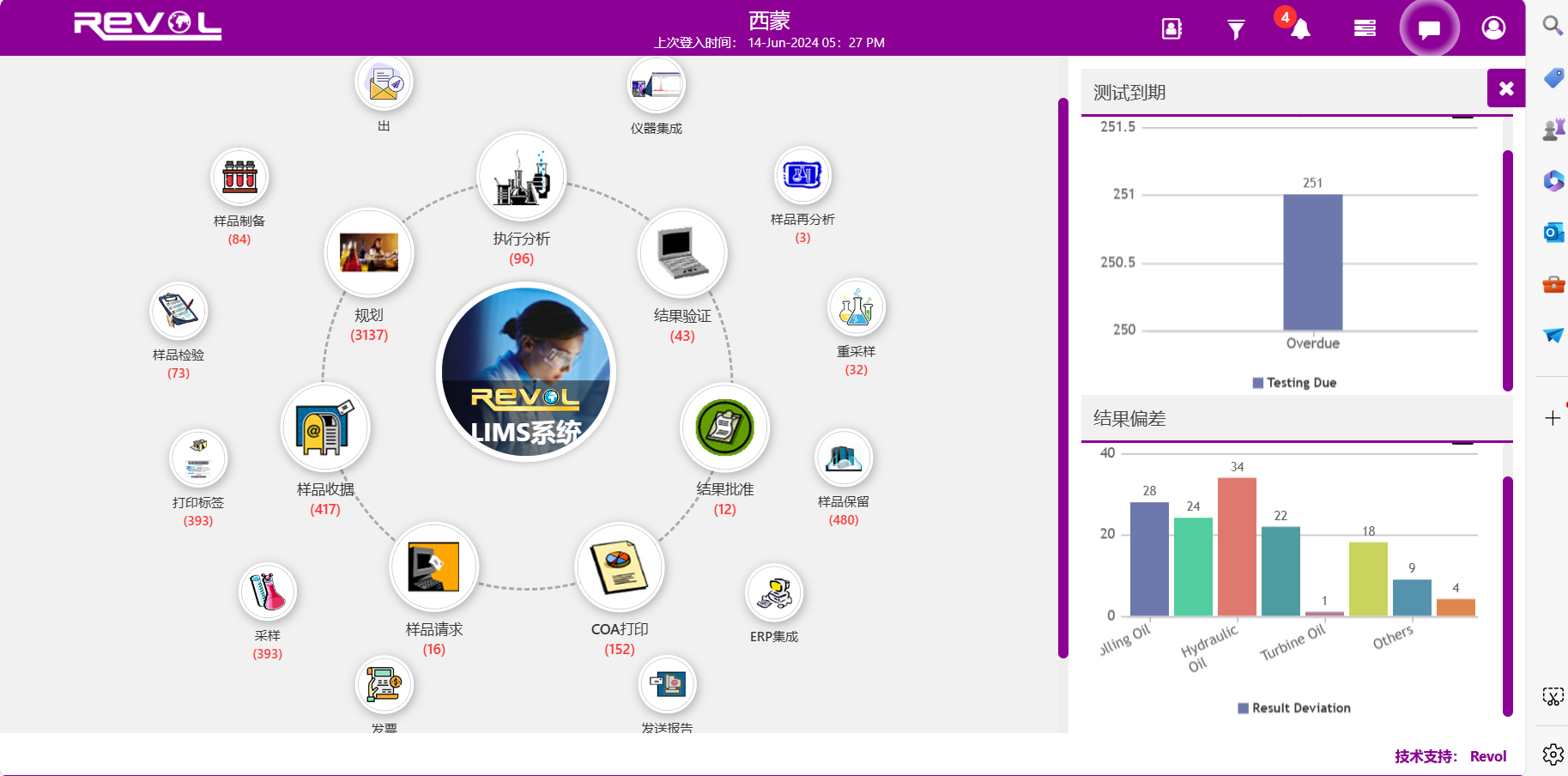Open the mail envelope icon at top
Image resolution: width=1568 pixels, height=776 pixels.
(x=384, y=83)
